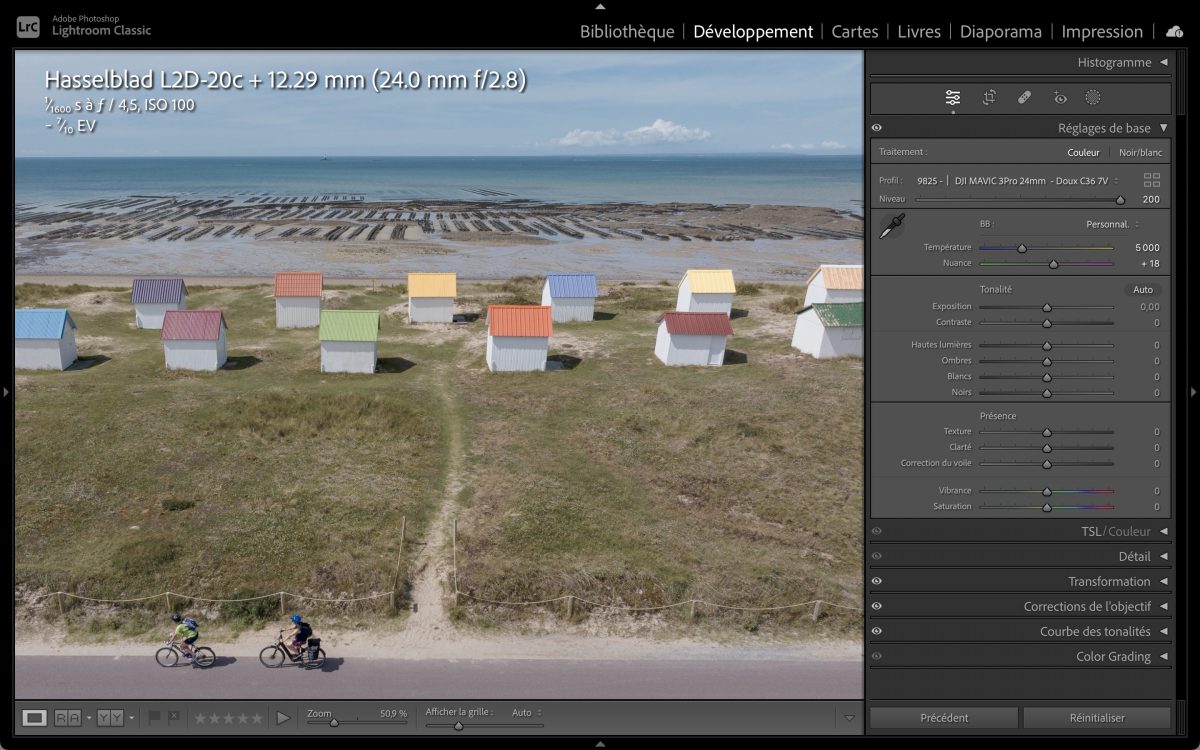This screenshot has width=1200, height=750.
Task: Open the Masking tool
Action: pos(1093,97)
